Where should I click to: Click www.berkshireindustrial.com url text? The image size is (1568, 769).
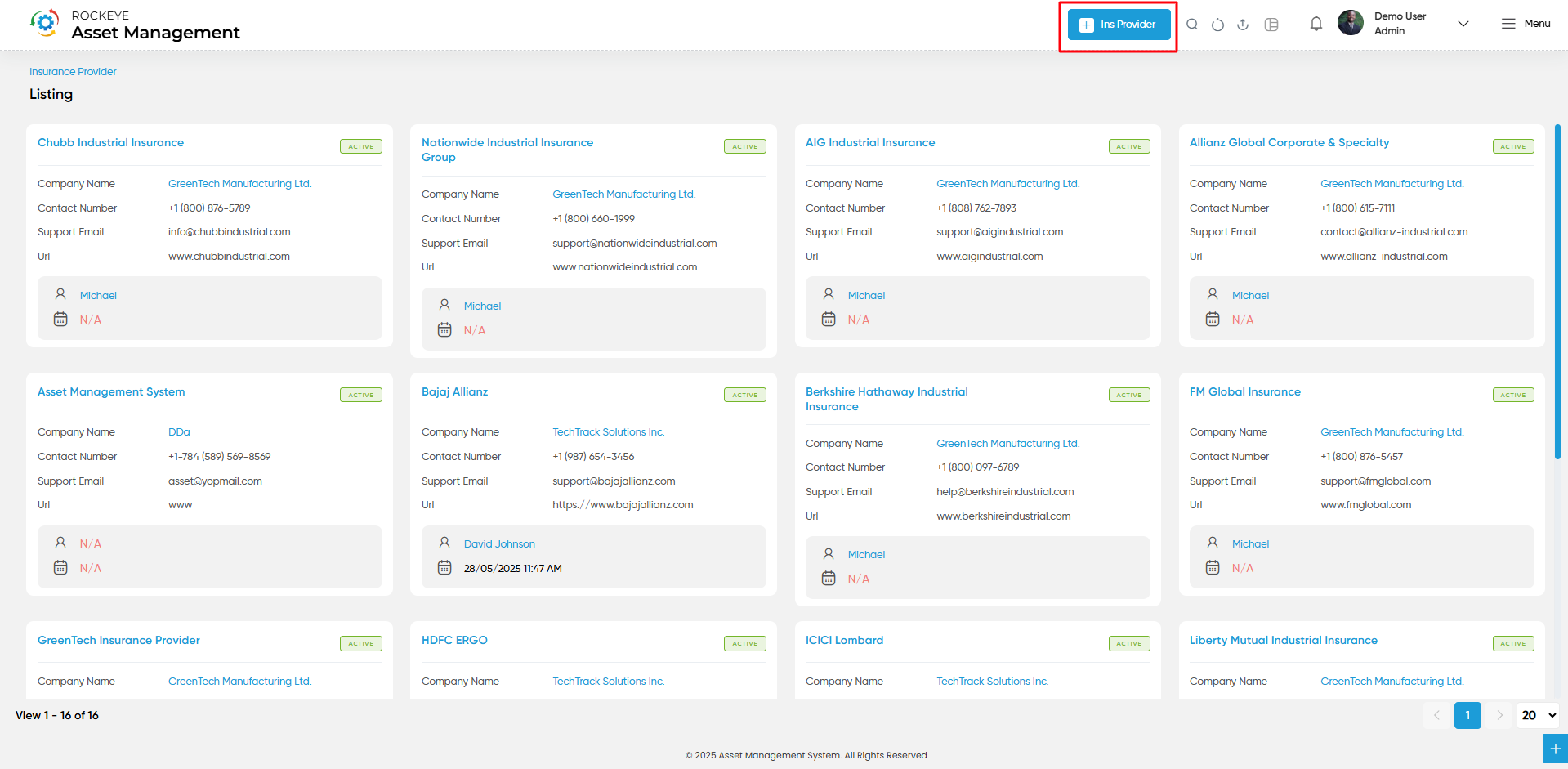coord(1003,516)
